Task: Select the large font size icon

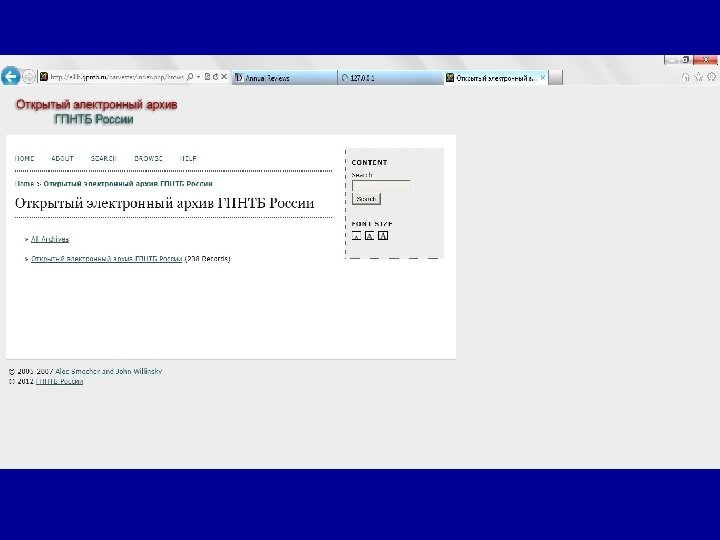Action: (x=383, y=236)
